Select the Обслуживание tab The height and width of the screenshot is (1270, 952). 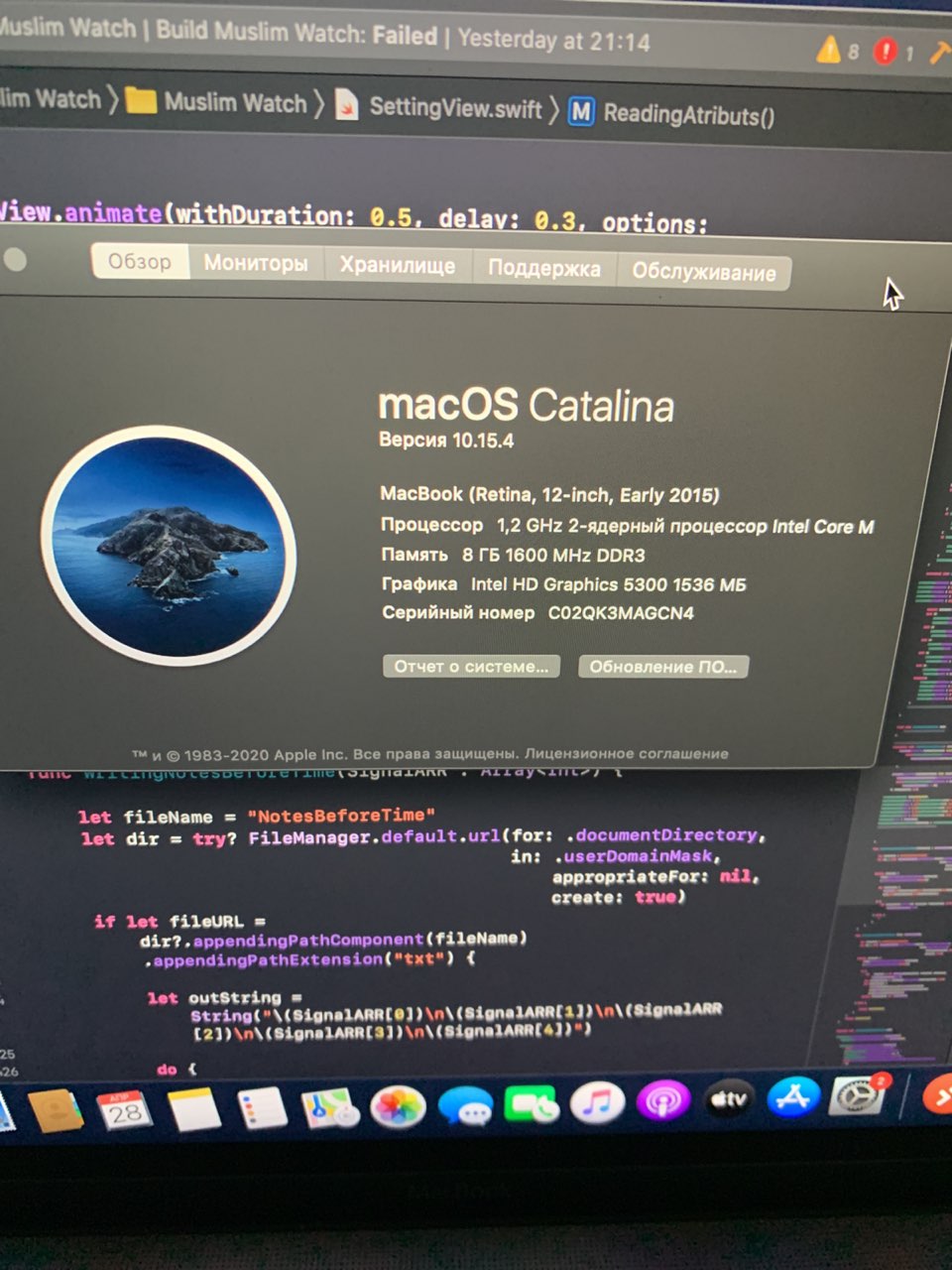(x=704, y=271)
